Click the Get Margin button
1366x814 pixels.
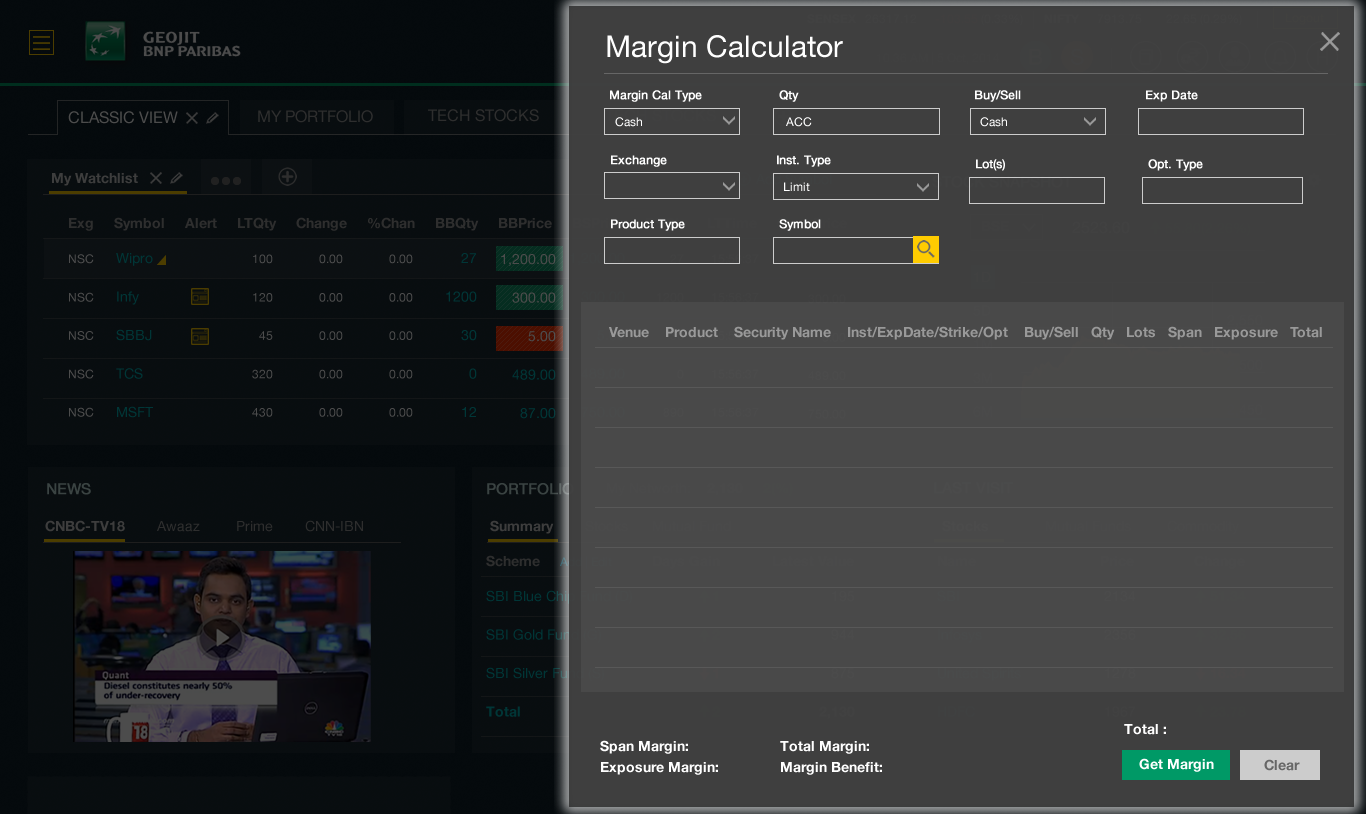coord(1175,765)
